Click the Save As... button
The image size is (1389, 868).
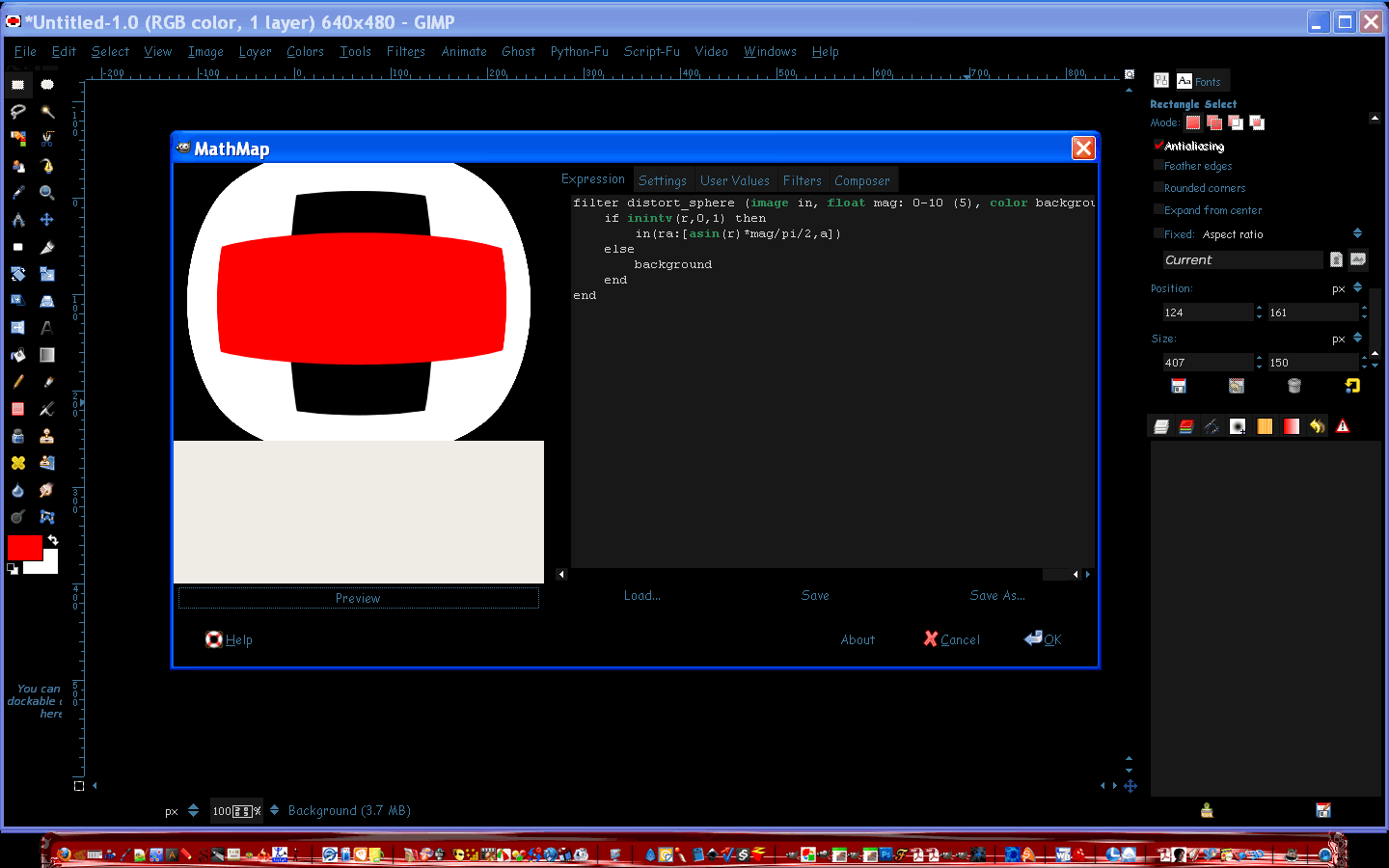coord(997,596)
